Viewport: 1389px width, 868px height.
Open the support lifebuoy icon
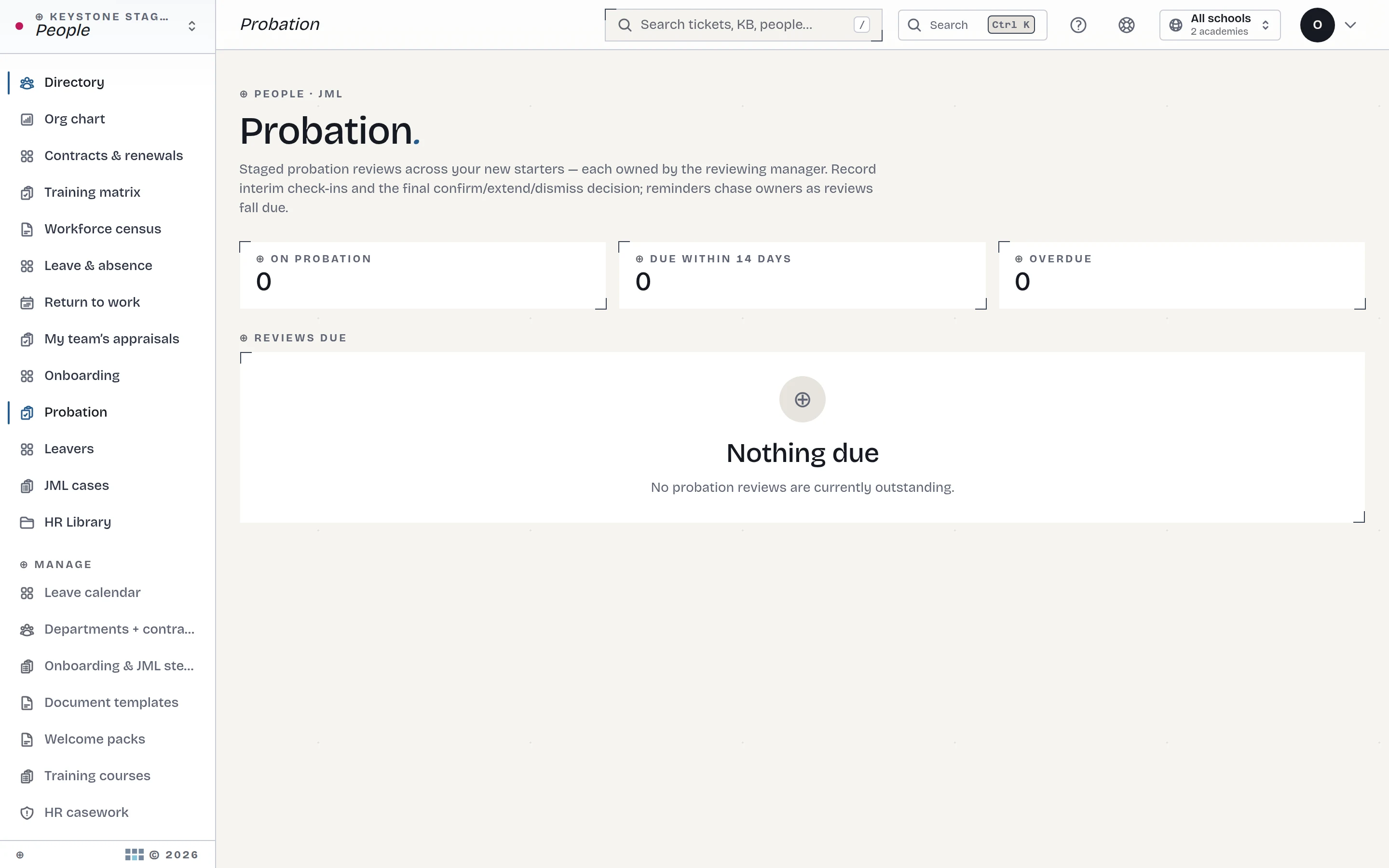click(x=1126, y=25)
